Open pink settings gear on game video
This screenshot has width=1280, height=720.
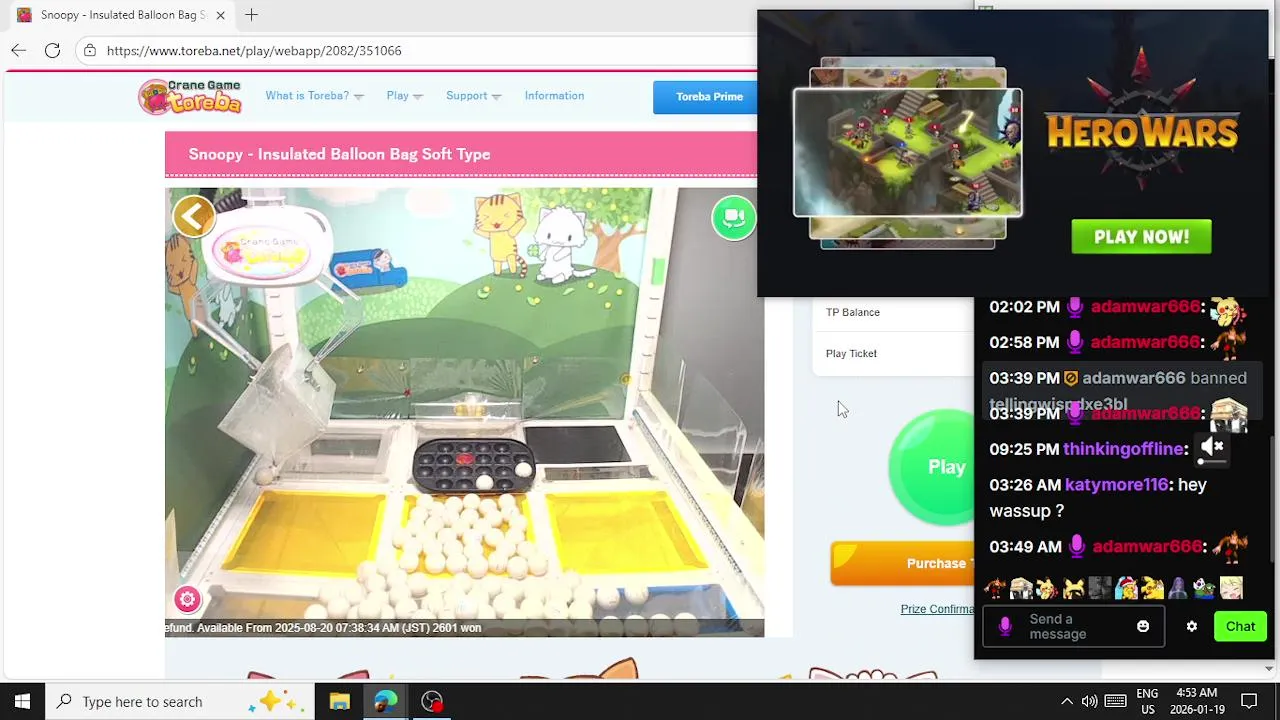coord(187,599)
